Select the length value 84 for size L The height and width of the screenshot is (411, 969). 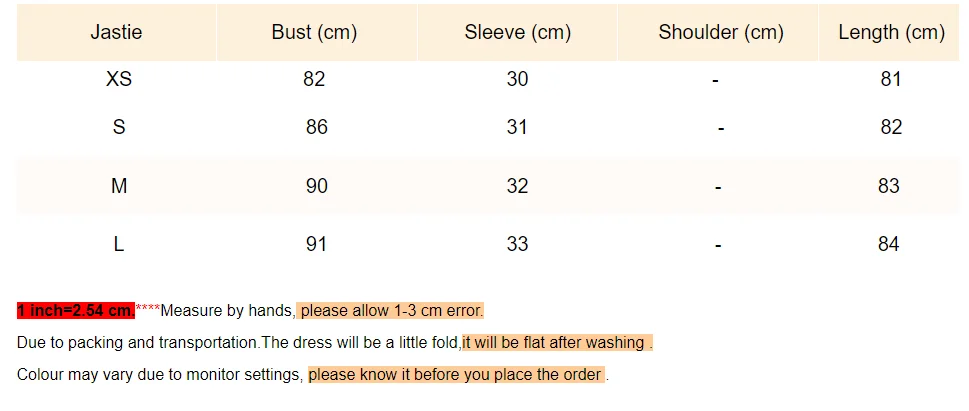pos(889,244)
